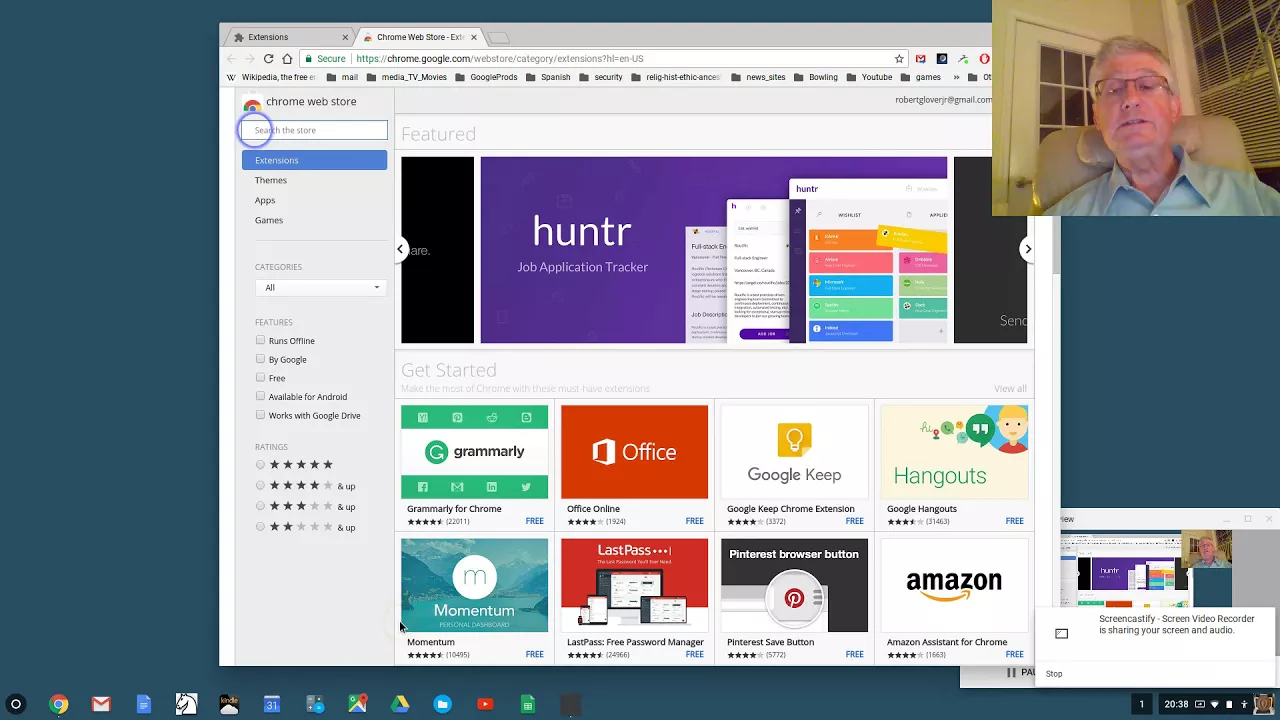
Task: Enable the Runs Offline filter
Action: pyautogui.click(x=260, y=340)
